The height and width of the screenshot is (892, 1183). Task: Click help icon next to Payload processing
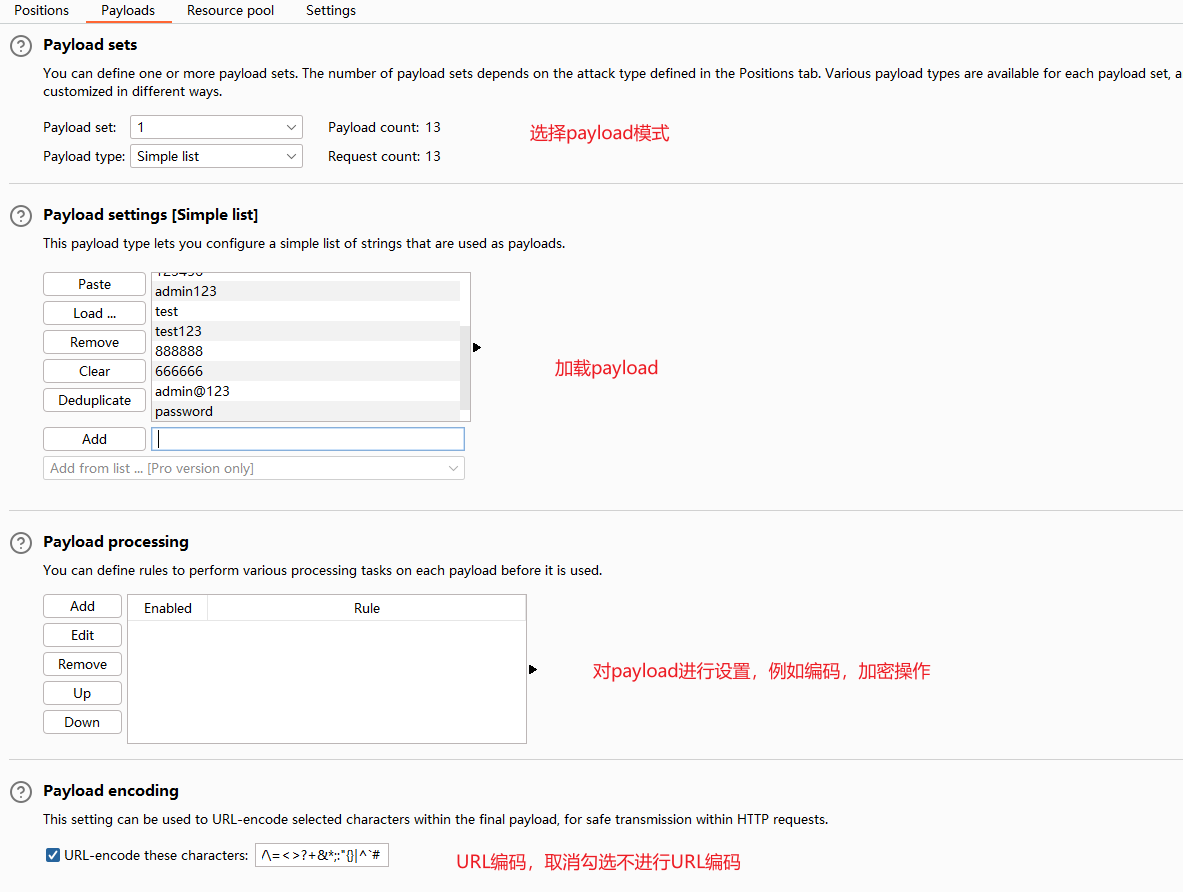20,543
